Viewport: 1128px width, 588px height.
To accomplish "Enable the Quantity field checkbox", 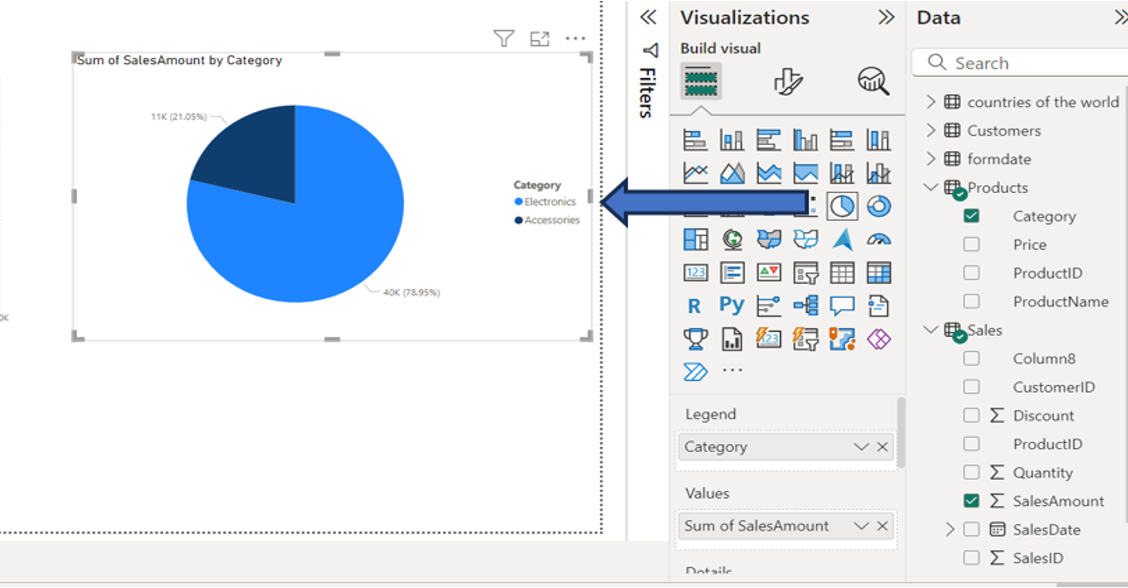I will coord(969,472).
